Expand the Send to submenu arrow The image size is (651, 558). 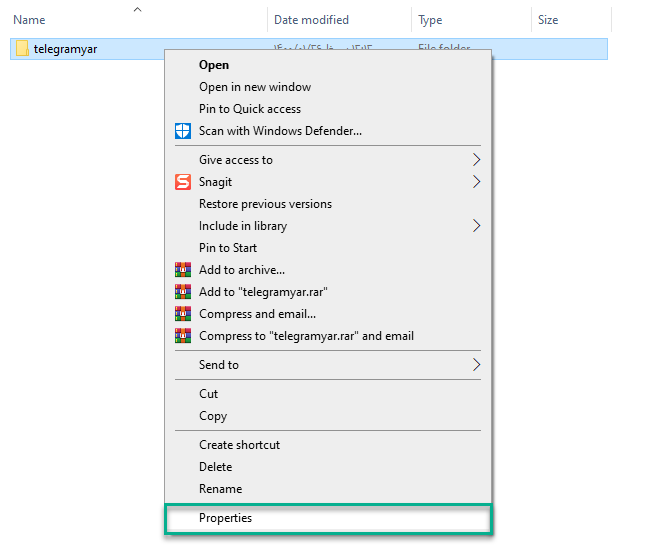point(476,365)
